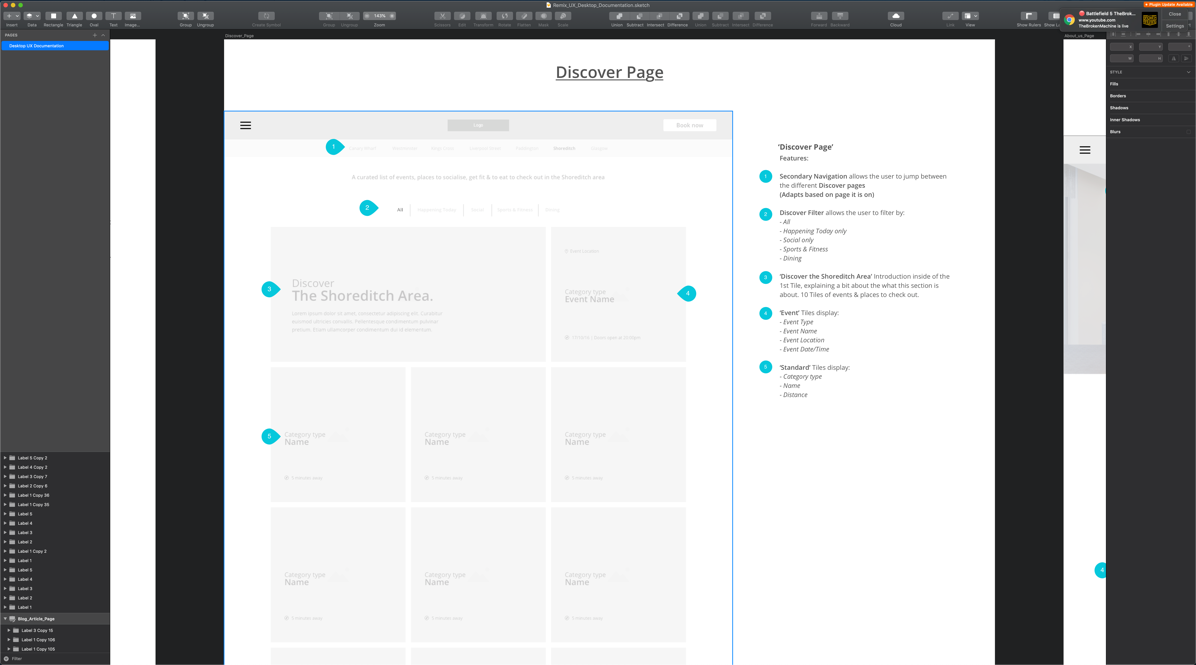Toggle Show Rulers
The height and width of the screenshot is (665, 1196).
(1028, 16)
